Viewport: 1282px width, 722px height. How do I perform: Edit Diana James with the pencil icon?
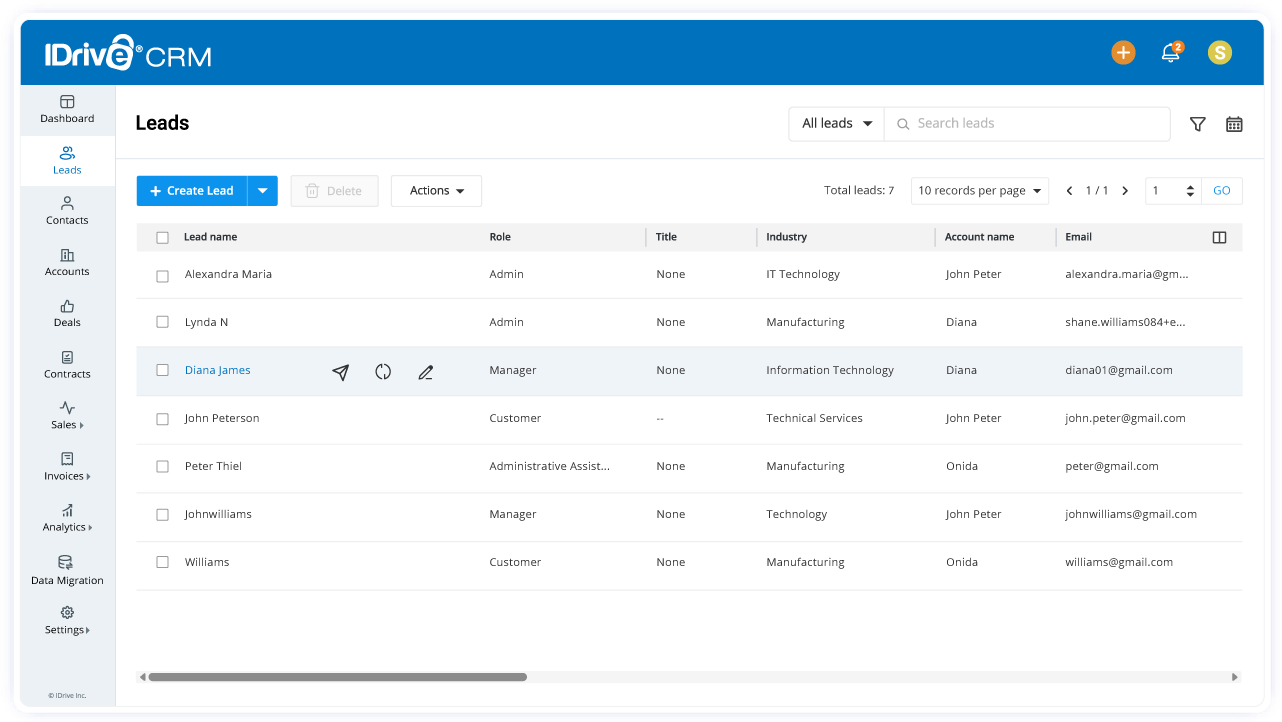point(425,371)
